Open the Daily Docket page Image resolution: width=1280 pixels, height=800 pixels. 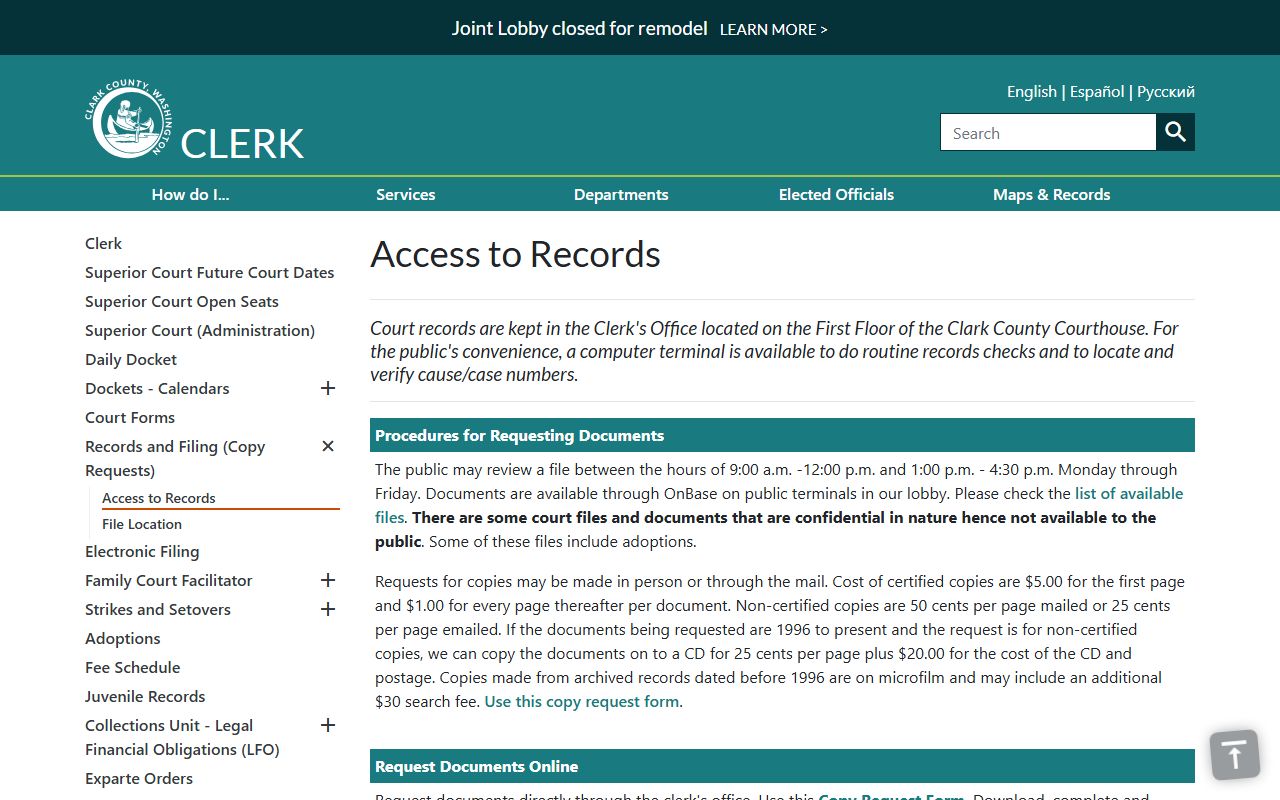(x=131, y=359)
